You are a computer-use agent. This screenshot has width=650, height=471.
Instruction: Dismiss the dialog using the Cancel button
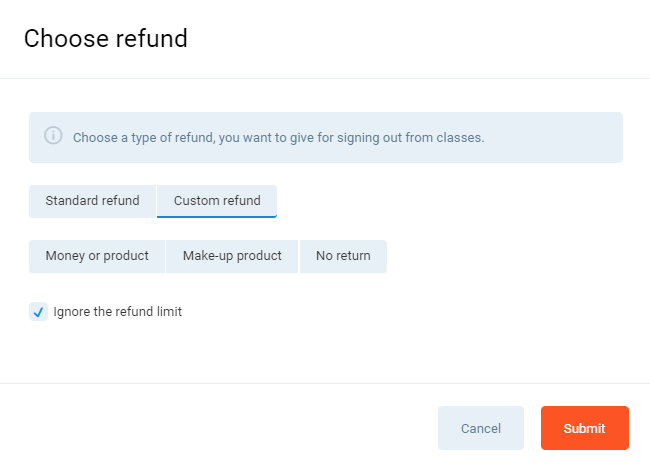[480, 428]
